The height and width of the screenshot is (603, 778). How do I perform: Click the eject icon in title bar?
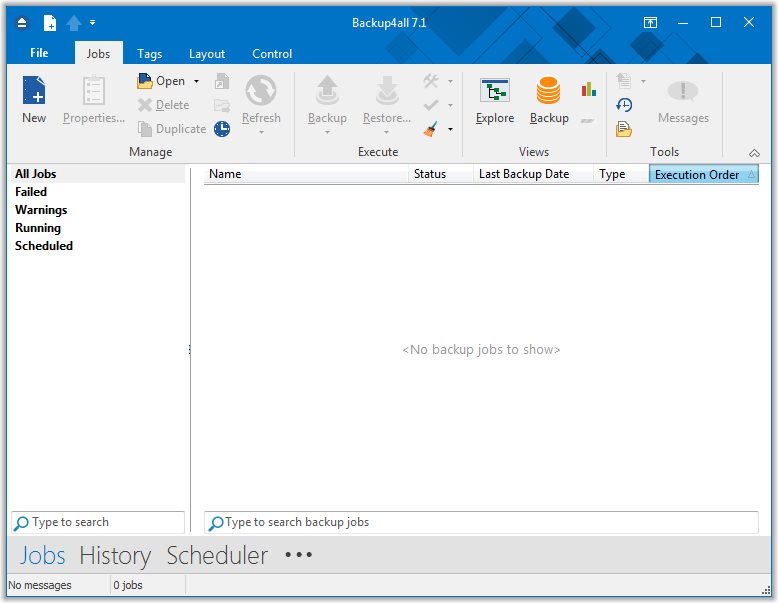click(22, 23)
